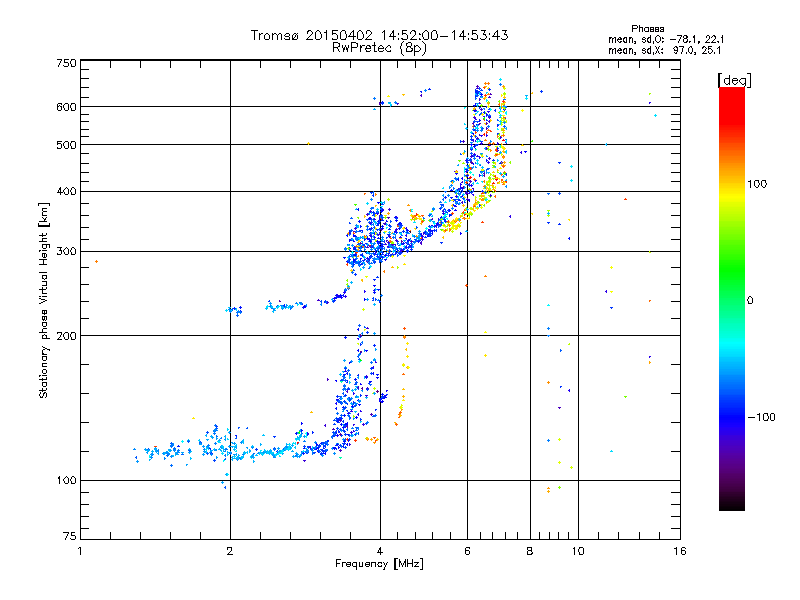Screen dimensions: 800x600
Task: Click the '[deg]' colorbar unit label
Action: (734, 80)
